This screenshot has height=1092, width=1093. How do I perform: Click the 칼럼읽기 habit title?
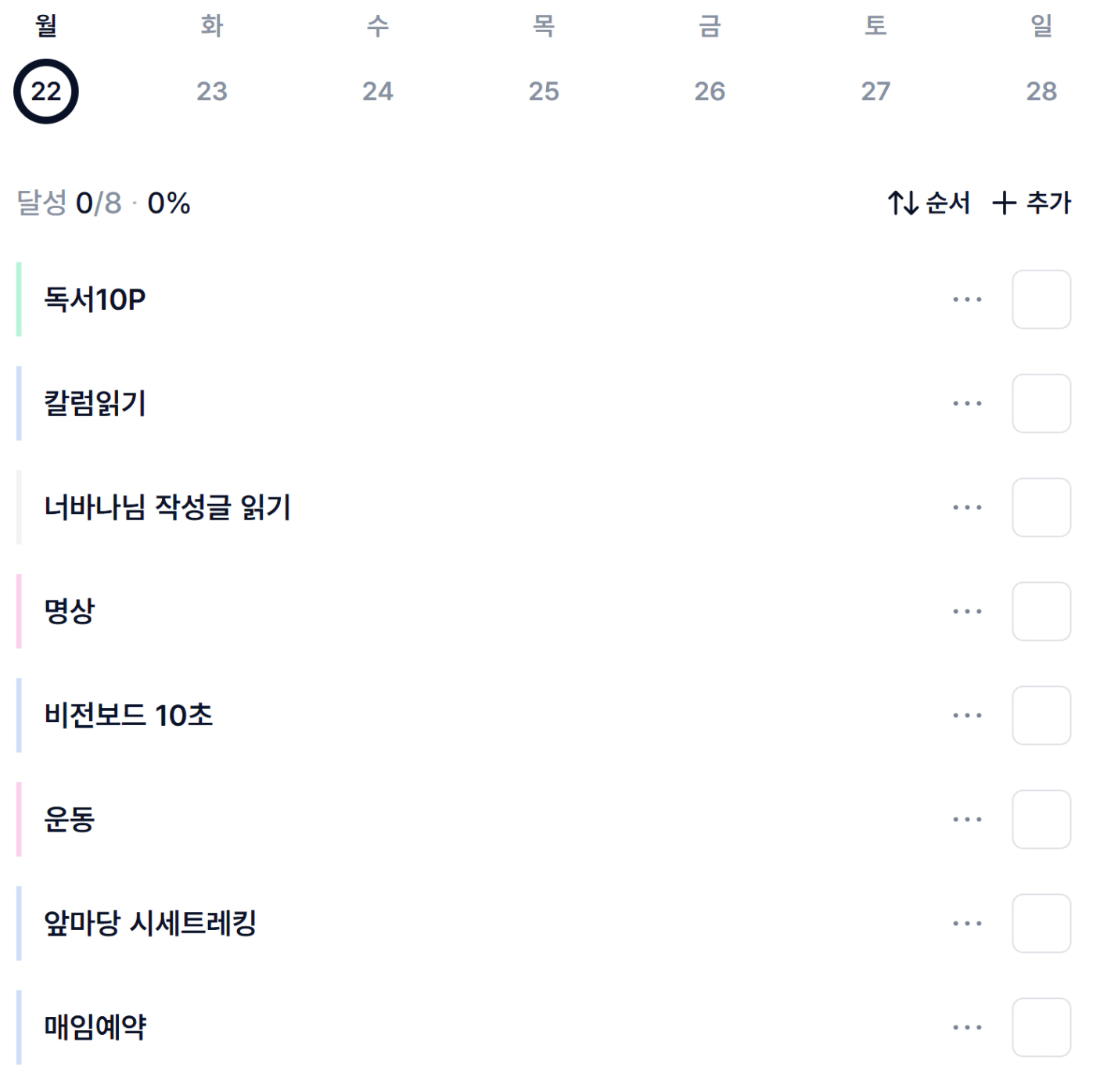point(95,404)
